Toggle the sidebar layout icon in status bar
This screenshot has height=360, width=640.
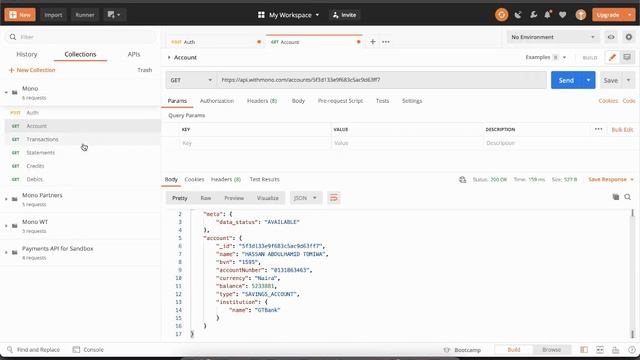tap(584, 350)
